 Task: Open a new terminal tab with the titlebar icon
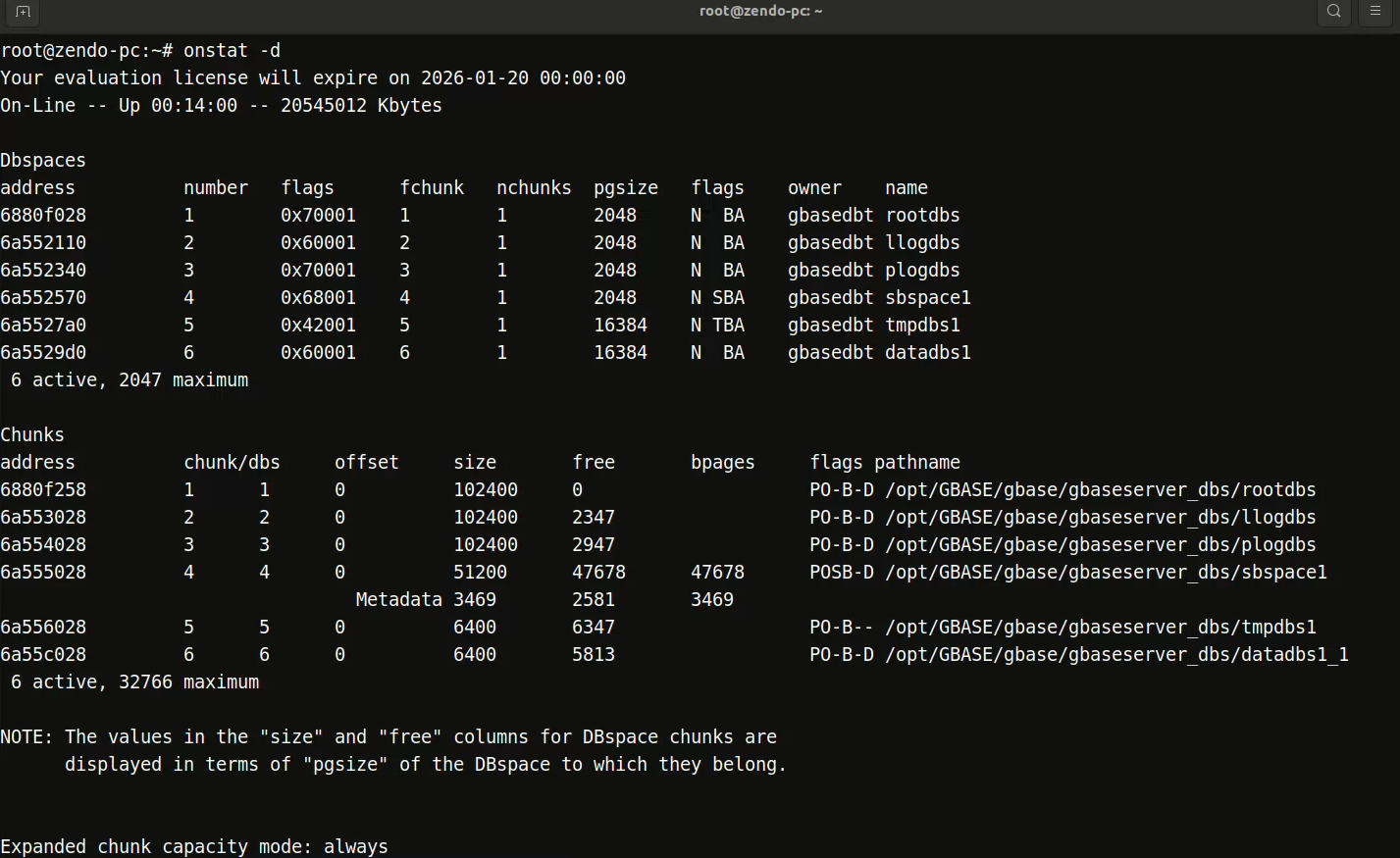tap(23, 12)
